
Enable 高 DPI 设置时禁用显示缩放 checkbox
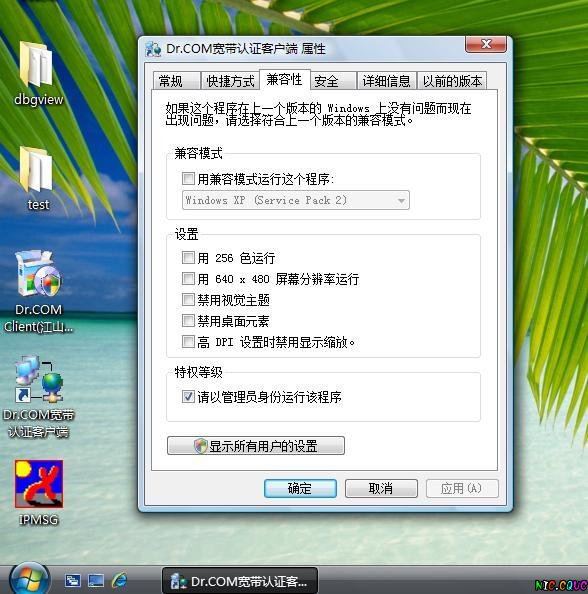pos(188,342)
